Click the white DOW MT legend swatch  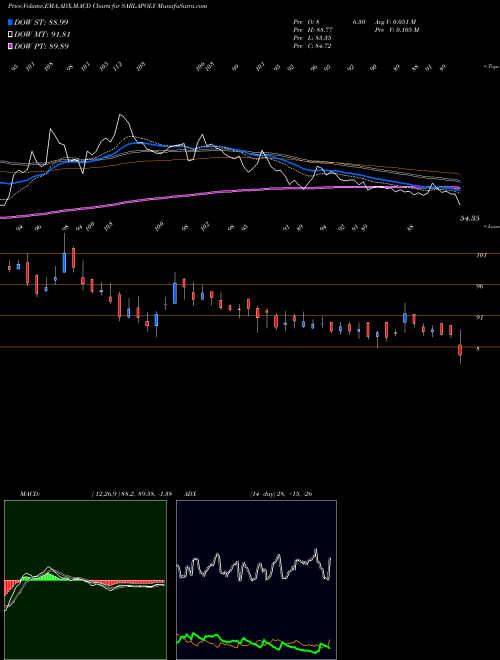(x=10, y=35)
